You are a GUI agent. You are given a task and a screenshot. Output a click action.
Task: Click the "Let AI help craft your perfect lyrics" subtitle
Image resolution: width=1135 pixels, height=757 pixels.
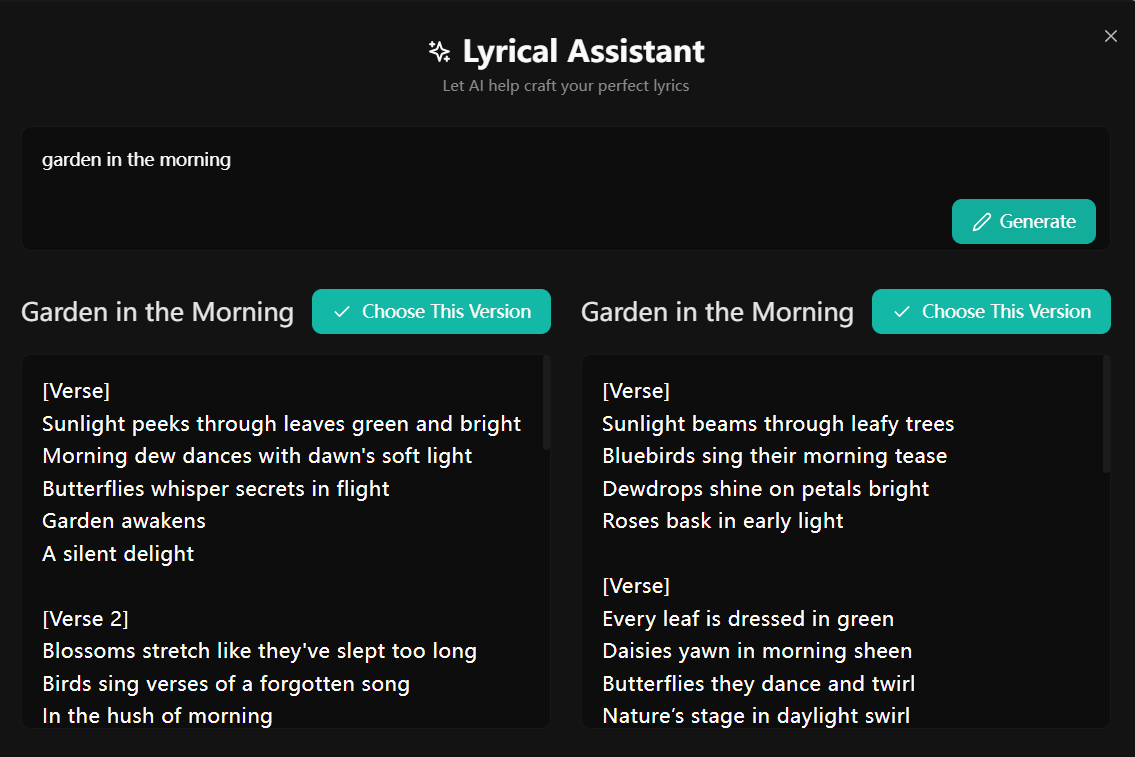[566, 86]
